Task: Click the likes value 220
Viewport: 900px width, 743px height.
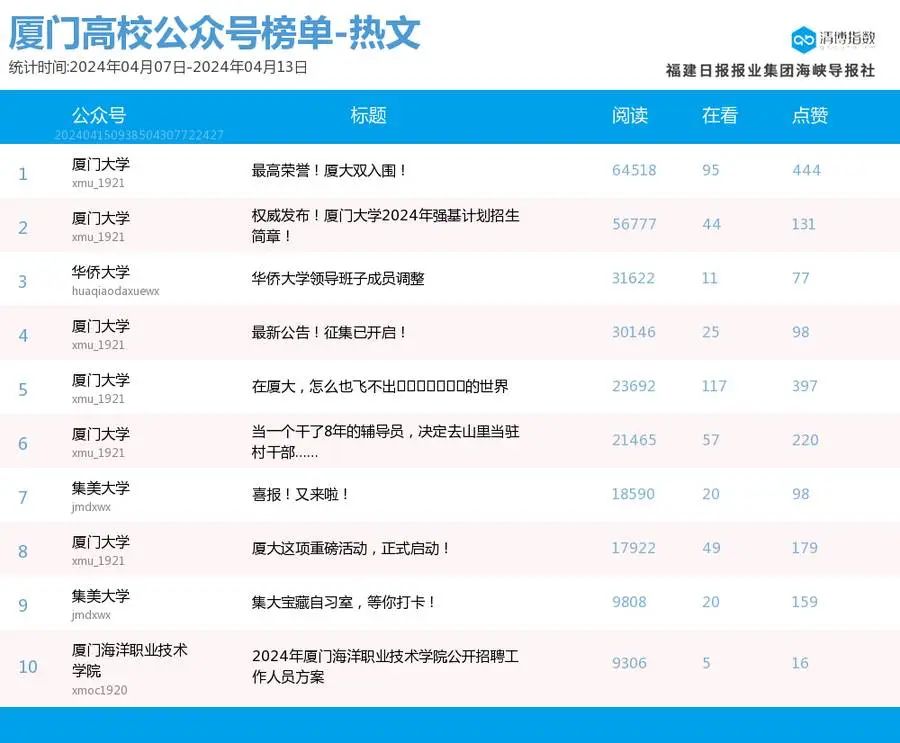Action: tap(805, 440)
